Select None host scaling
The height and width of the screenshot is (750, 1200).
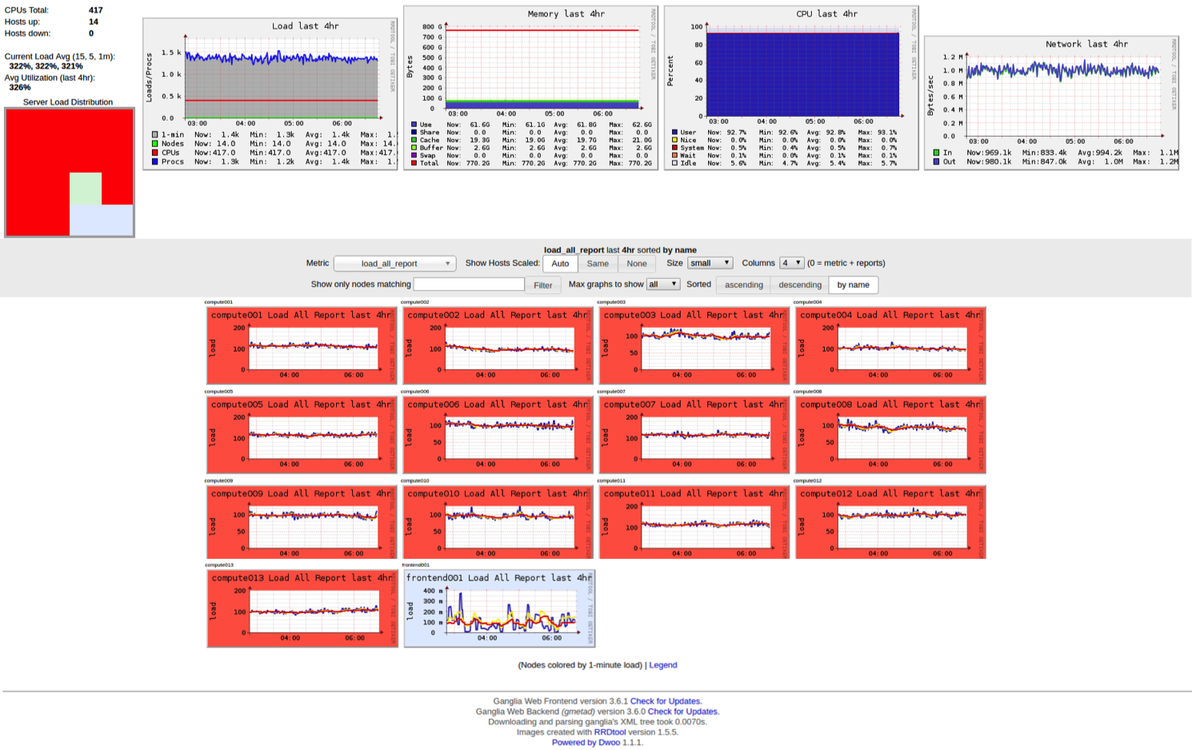click(x=636, y=264)
